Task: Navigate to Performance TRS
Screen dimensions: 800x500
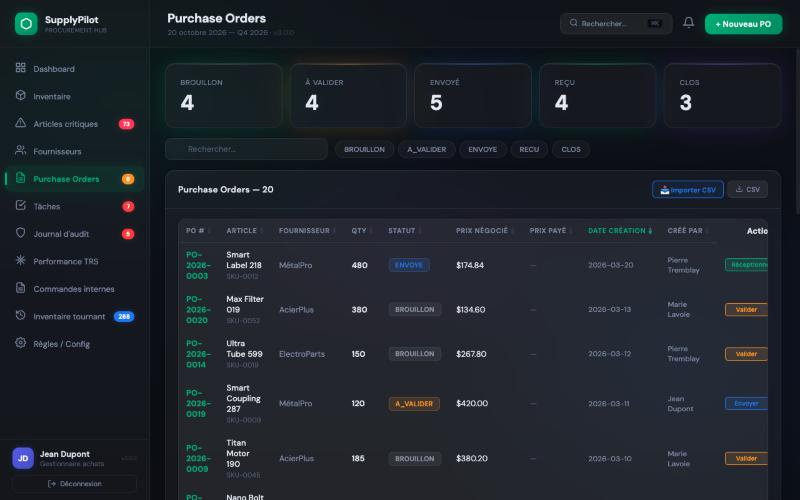Action: click(74, 261)
